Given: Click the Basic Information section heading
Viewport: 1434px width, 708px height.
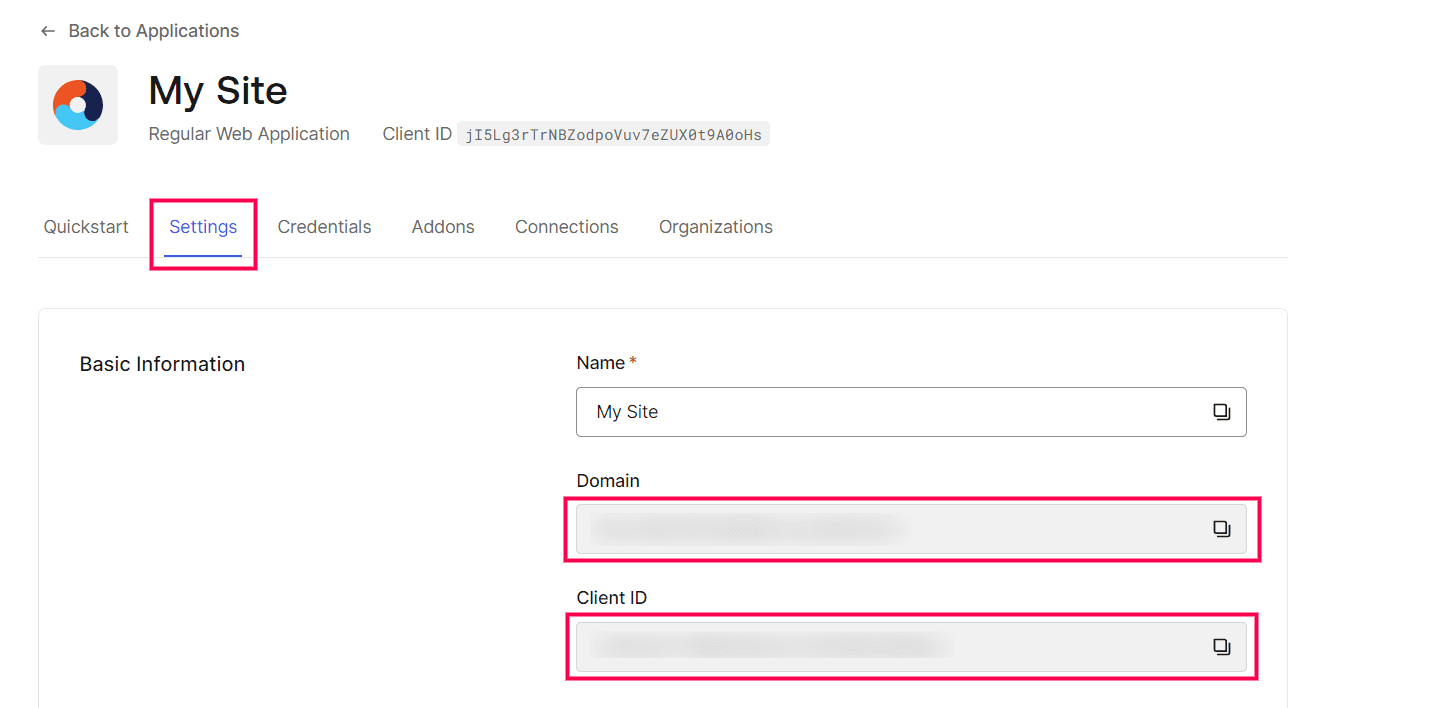Looking at the screenshot, I should tap(162, 364).
